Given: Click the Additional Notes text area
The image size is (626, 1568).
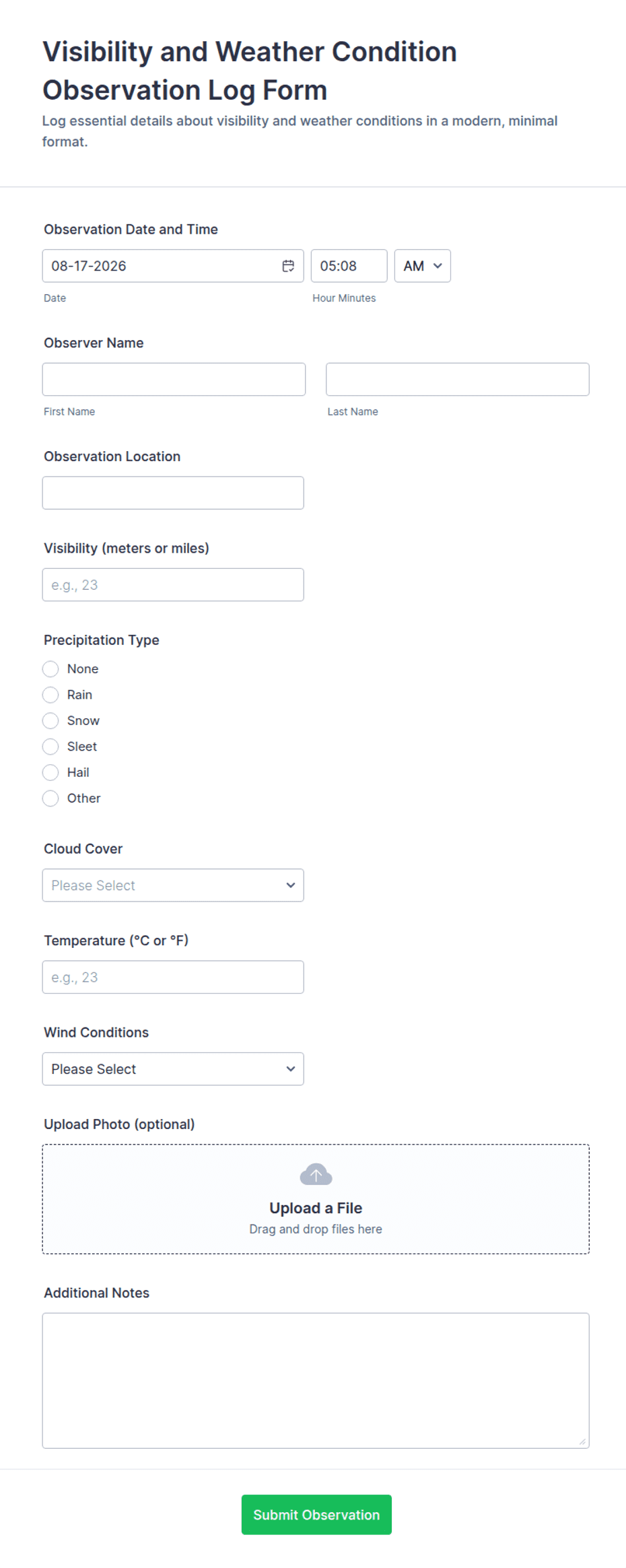Looking at the screenshot, I should coord(316,1381).
